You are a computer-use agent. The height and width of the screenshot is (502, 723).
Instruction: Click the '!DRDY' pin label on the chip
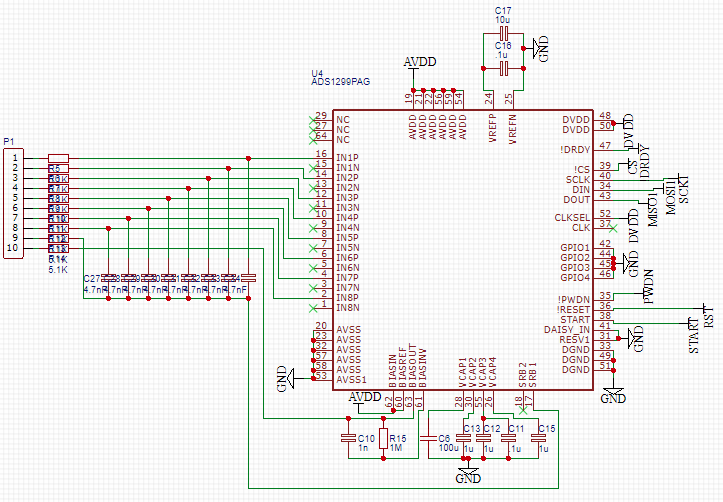pyautogui.click(x=575, y=150)
